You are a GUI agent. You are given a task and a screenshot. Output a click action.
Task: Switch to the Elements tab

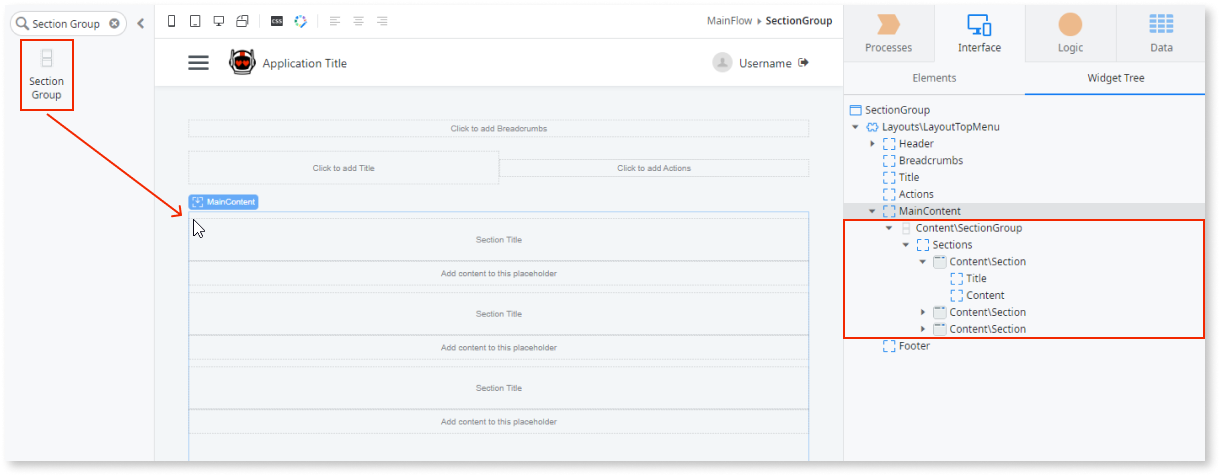pos(934,78)
